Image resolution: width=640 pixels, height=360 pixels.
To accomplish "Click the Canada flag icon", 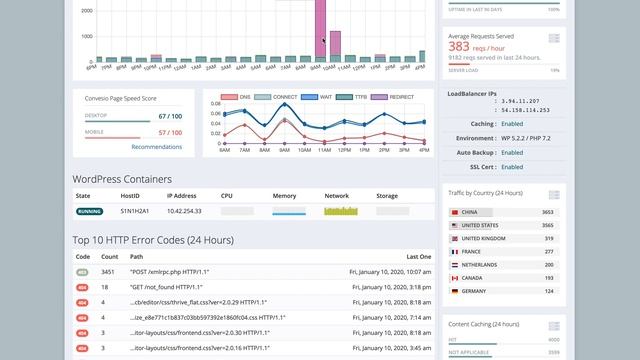I will pos(455,278).
